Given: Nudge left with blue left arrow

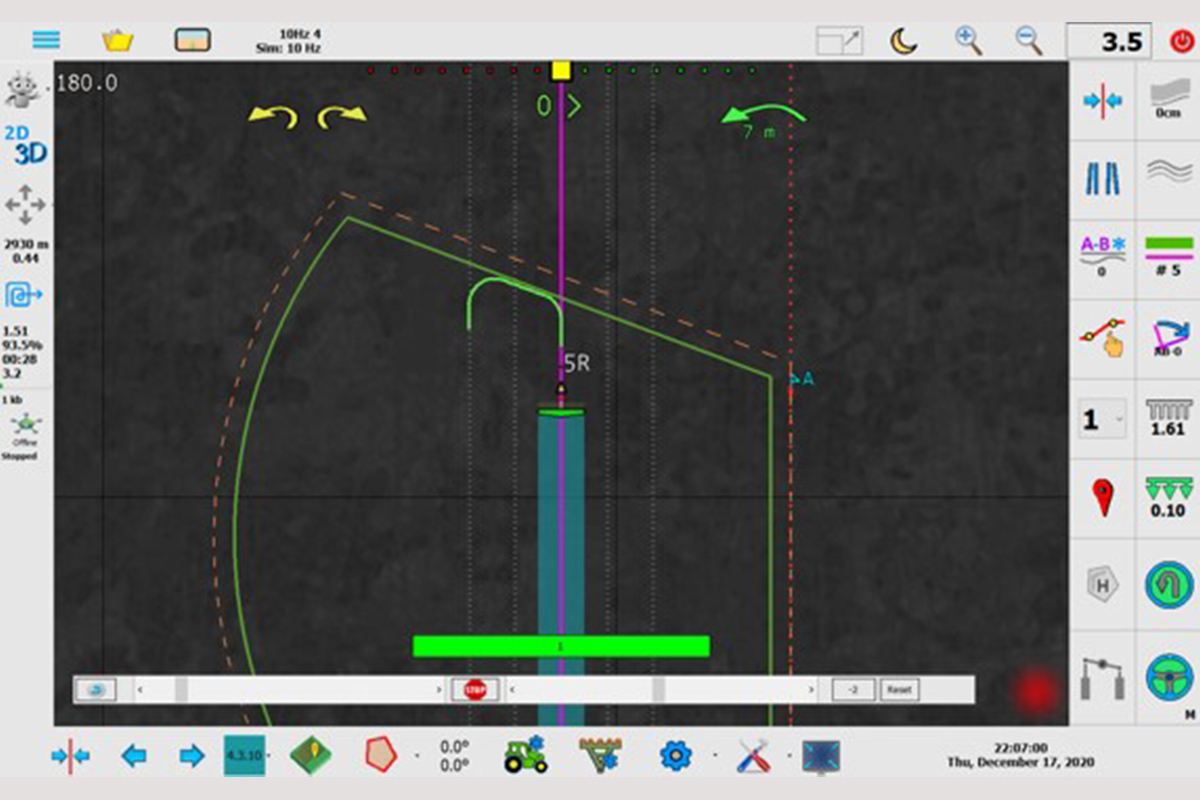Looking at the screenshot, I should point(133,757).
